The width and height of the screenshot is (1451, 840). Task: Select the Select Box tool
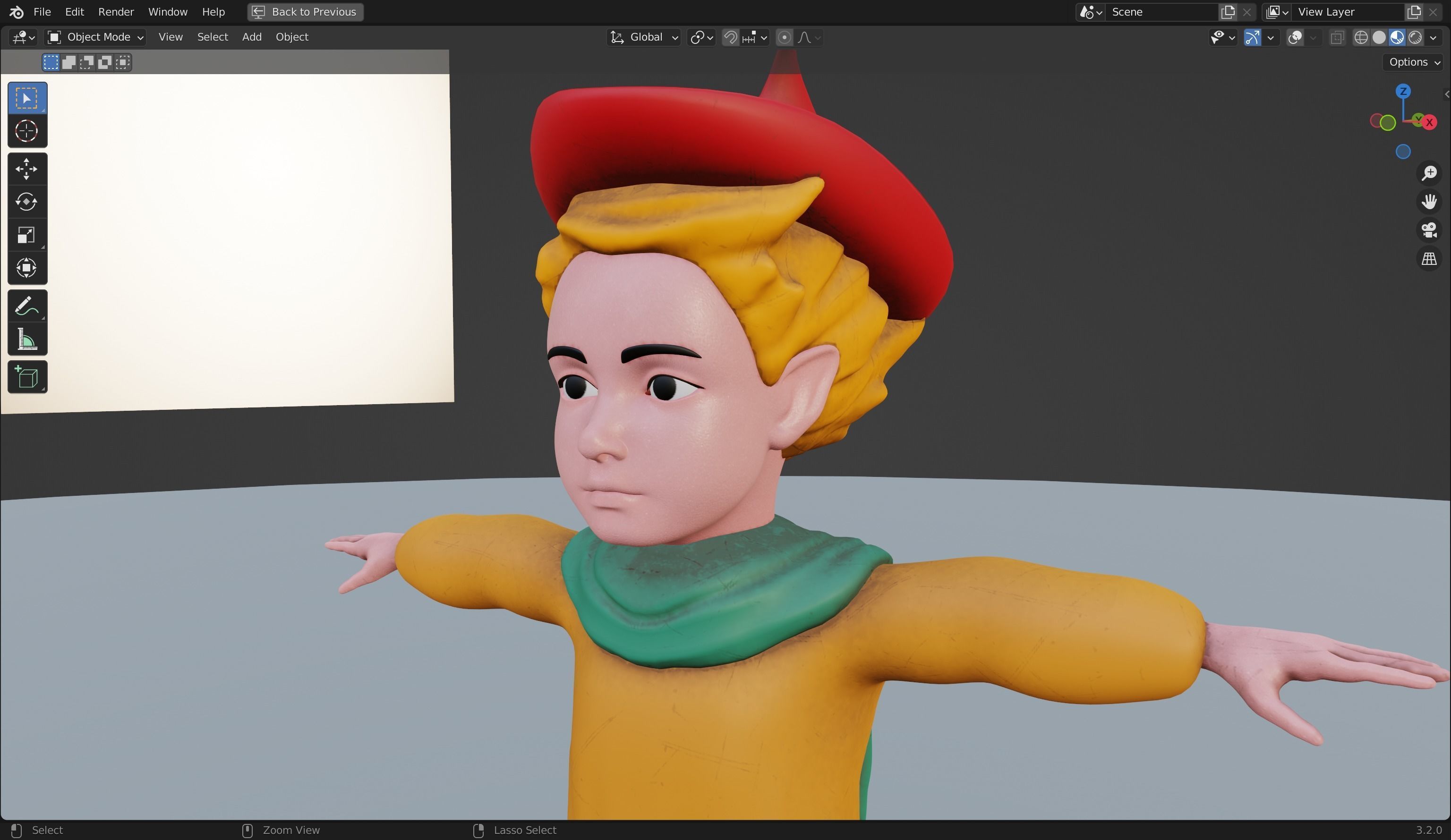pos(27,98)
